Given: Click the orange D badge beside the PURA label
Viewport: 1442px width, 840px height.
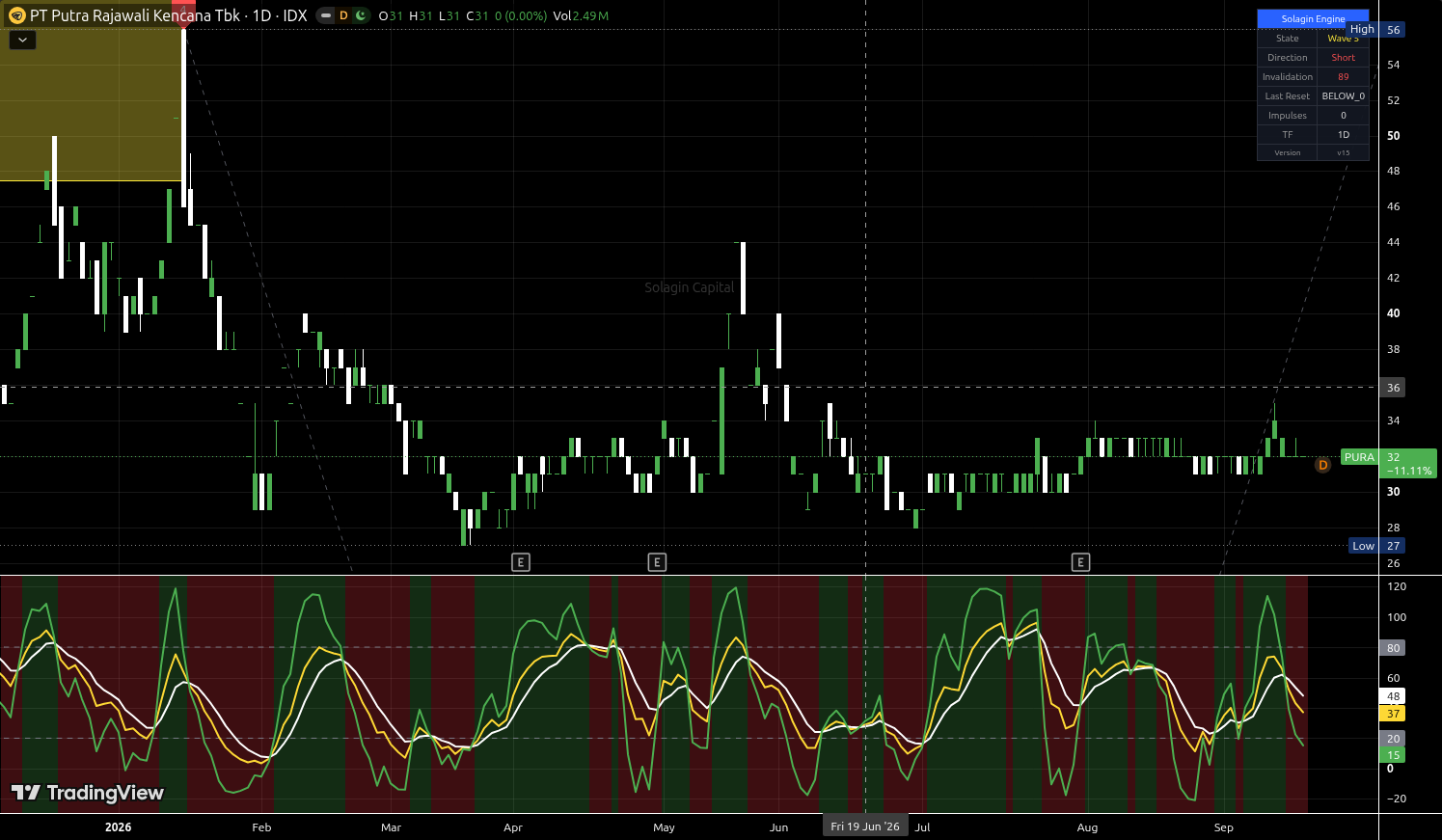Looking at the screenshot, I should (x=1322, y=465).
